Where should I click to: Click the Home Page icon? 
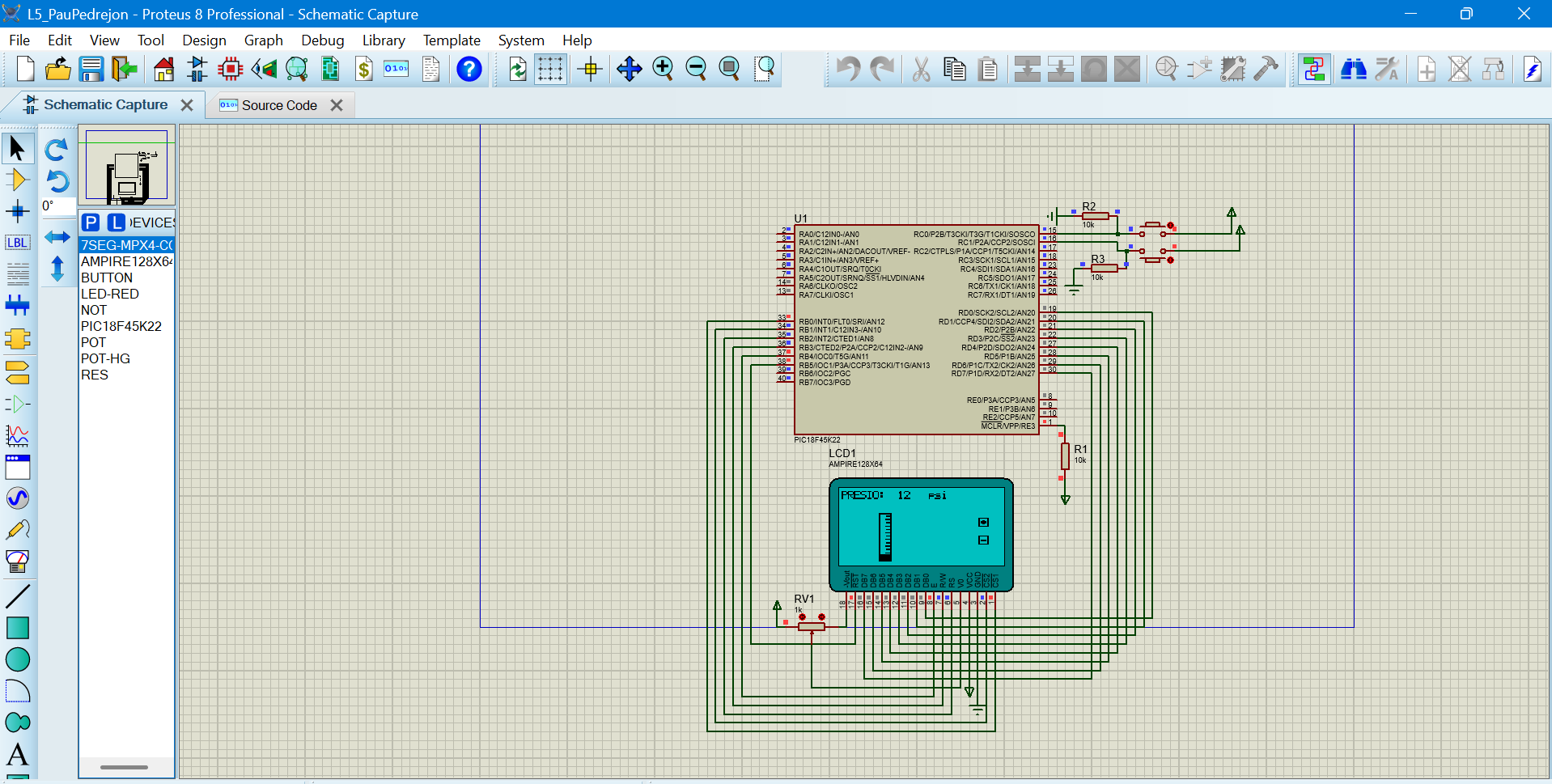[x=163, y=70]
